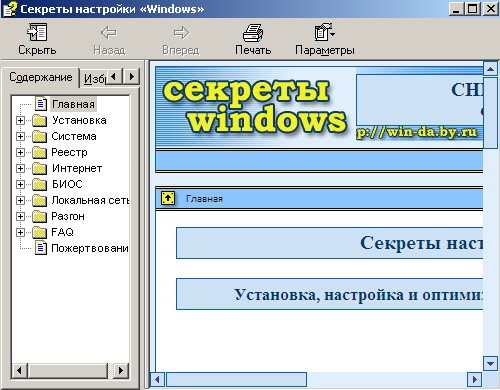The height and width of the screenshot is (390, 500).
Task: Expand the Установка tree node
Action: click(20, 120)
